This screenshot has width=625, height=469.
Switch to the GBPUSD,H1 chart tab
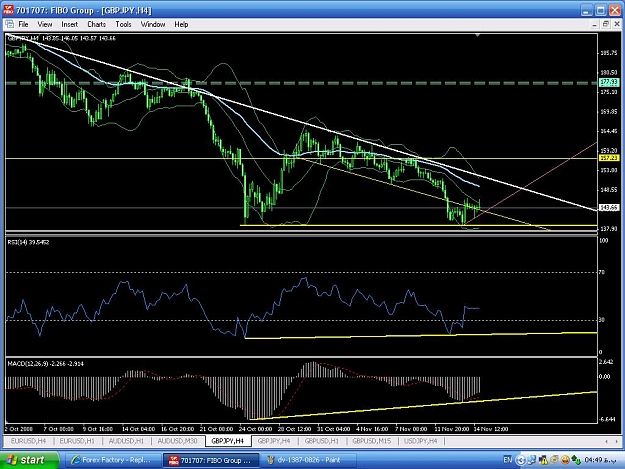322,441
